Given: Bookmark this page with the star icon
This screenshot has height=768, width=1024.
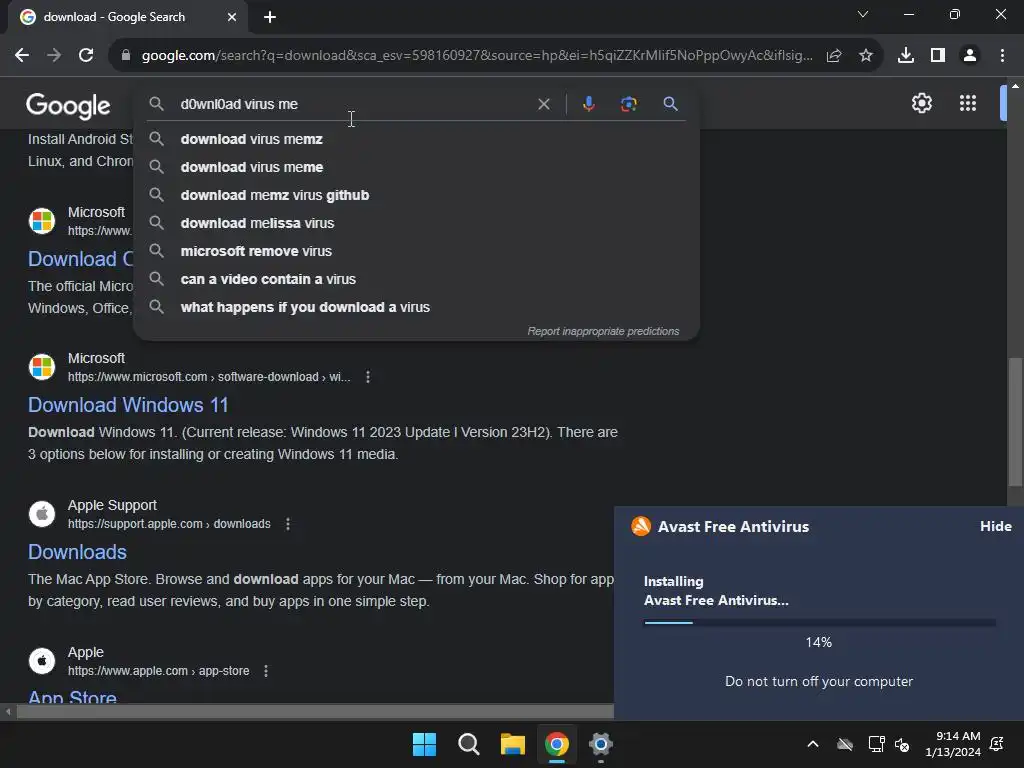Looking at the screenshot, I should pos(866,56).
